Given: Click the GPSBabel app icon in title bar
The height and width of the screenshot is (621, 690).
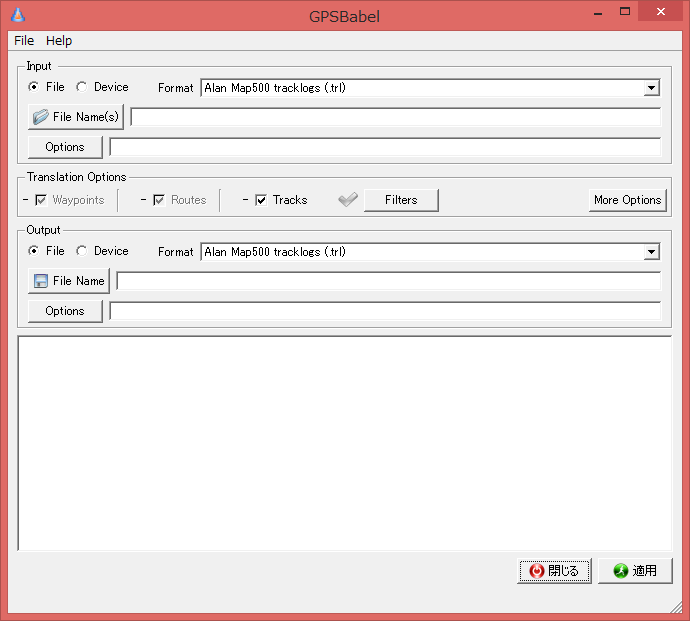Looking at the screenshot, I should click(18, 15).
